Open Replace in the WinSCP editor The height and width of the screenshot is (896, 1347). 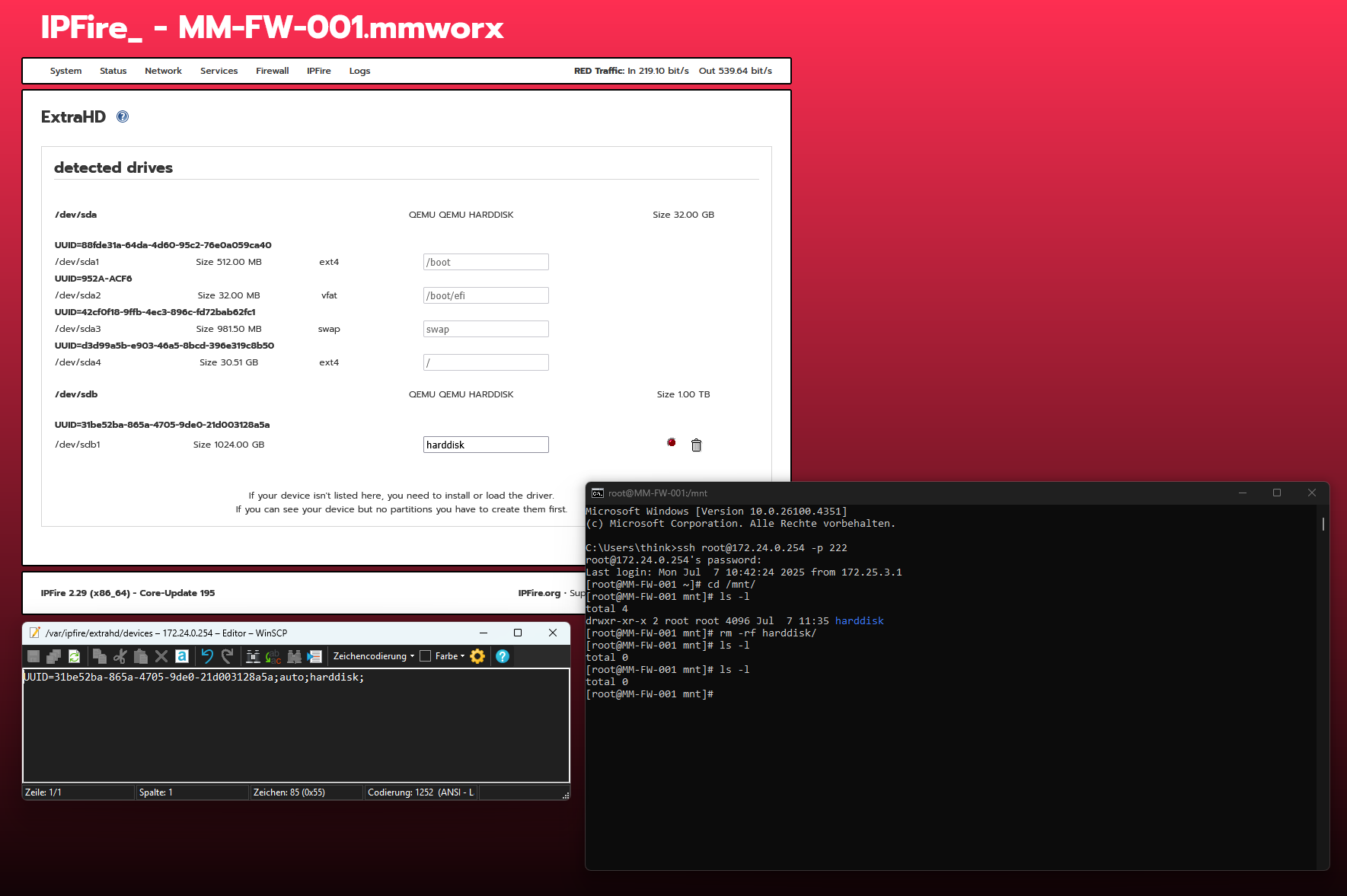point(273,656)
